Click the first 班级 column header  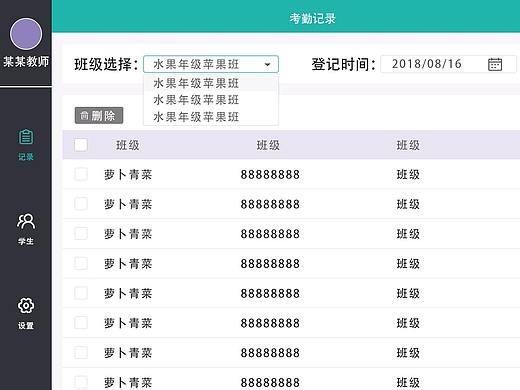(128, 145)
